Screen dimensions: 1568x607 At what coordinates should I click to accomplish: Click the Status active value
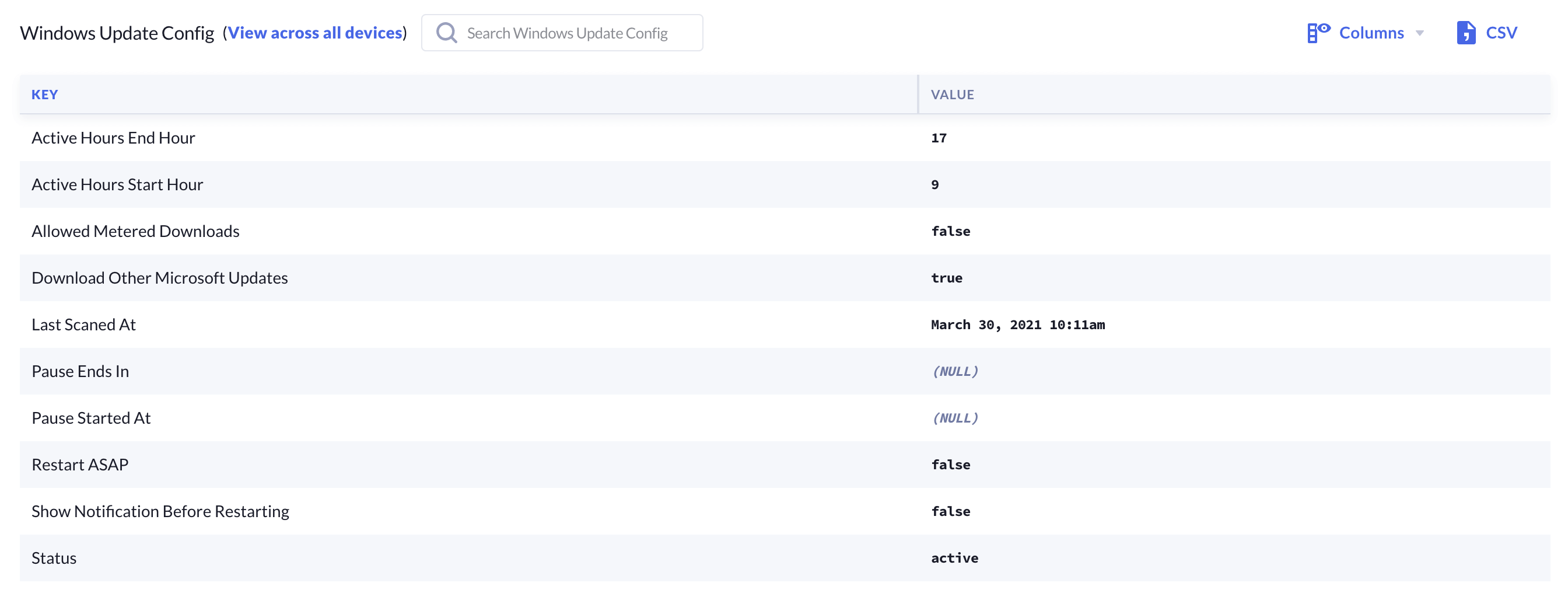954,559
